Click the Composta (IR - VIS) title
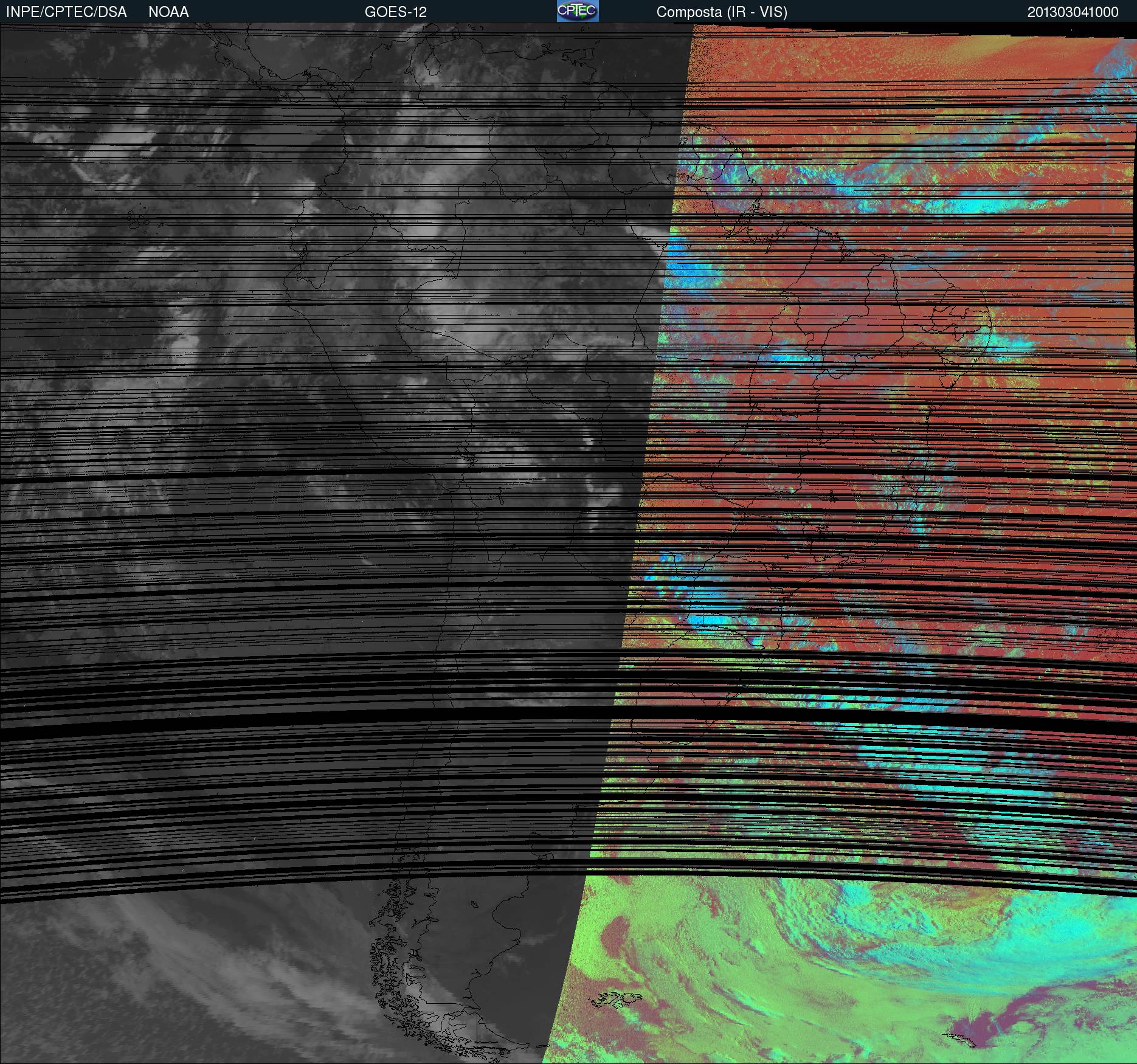 (x=722, y=12)
